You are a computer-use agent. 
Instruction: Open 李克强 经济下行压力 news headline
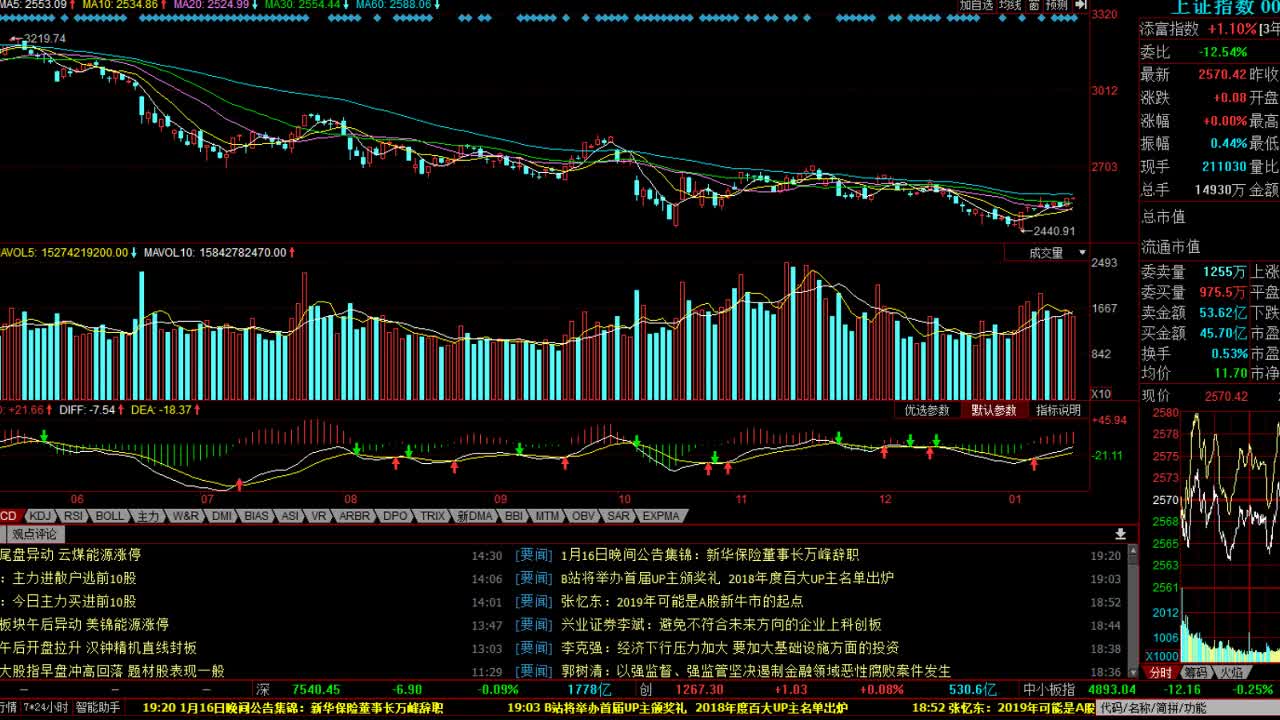(729, 647)
